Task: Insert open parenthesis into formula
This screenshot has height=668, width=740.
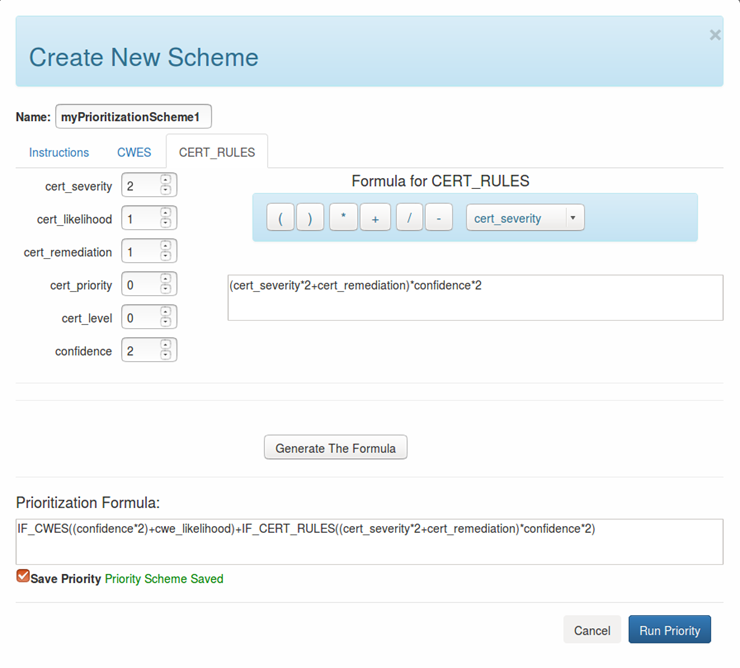Action: point(280,218)
